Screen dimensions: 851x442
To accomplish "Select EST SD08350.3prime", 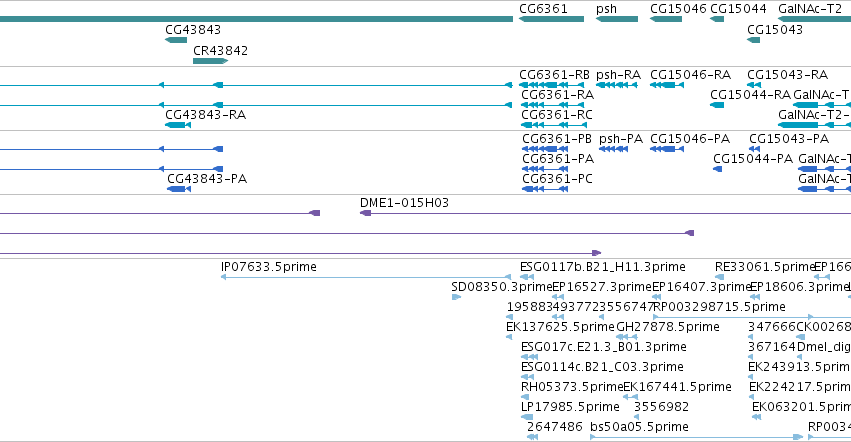I will [x=501, y=287].
